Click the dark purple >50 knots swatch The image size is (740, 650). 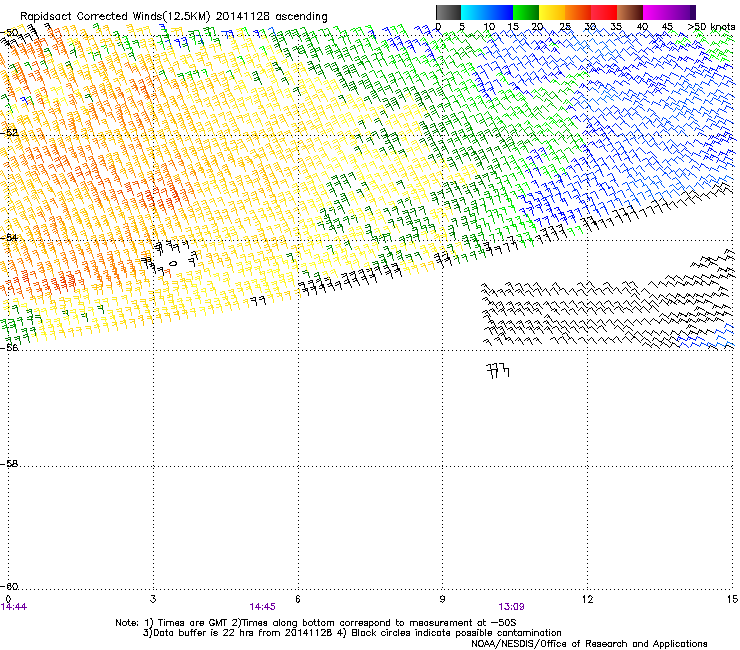point(693,12)
